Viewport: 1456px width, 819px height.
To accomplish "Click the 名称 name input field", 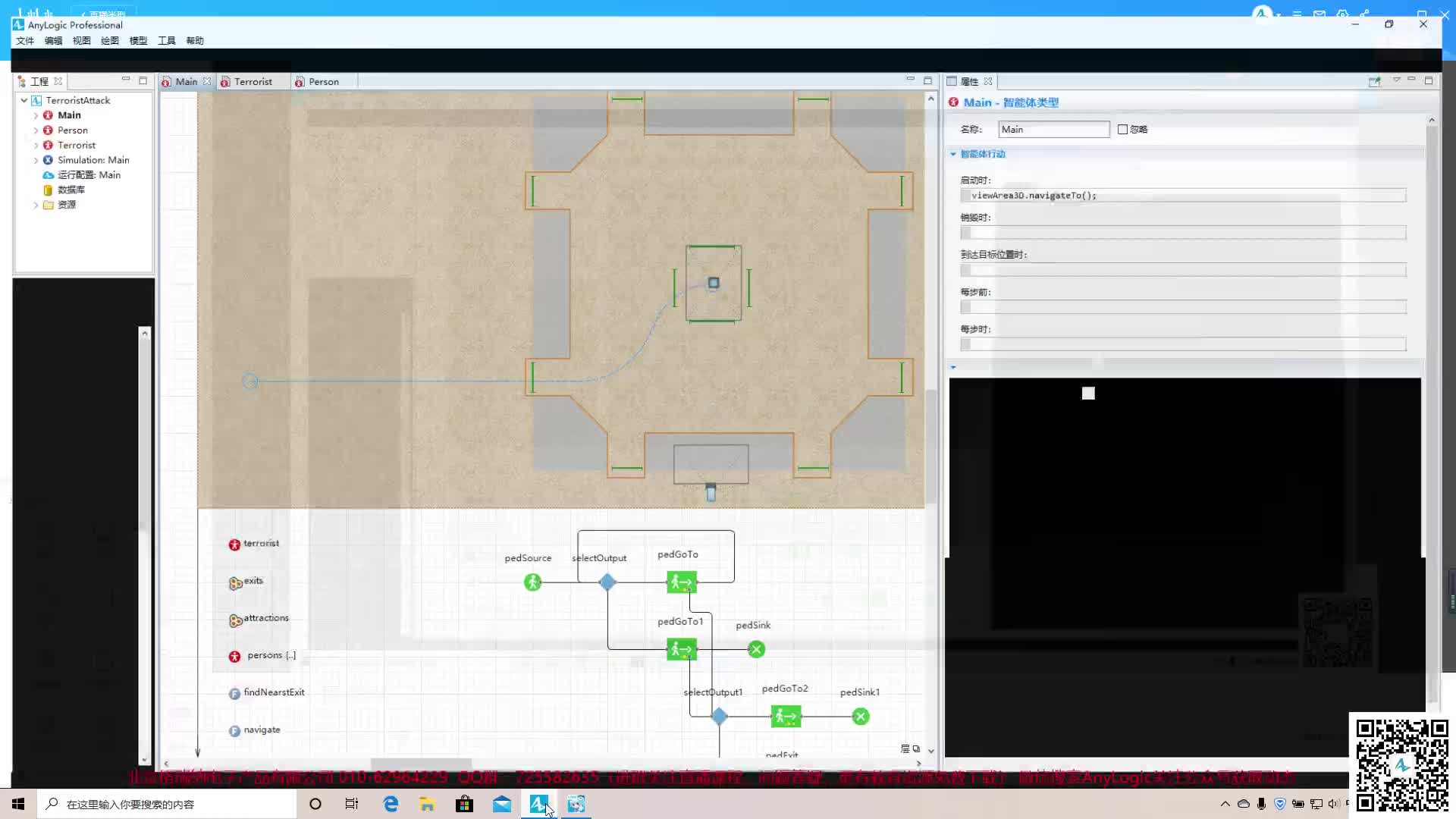I will coord(1053,130).
